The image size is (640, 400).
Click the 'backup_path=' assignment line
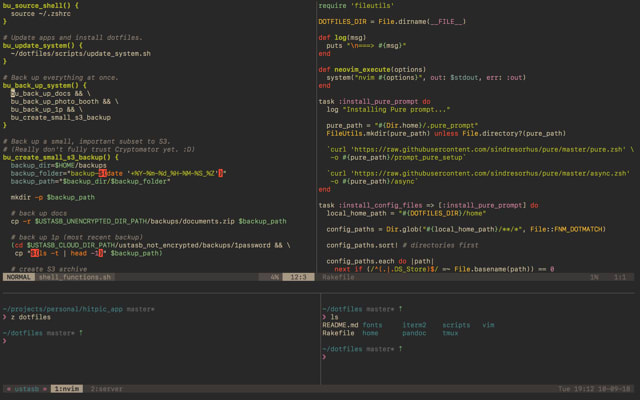91,181
